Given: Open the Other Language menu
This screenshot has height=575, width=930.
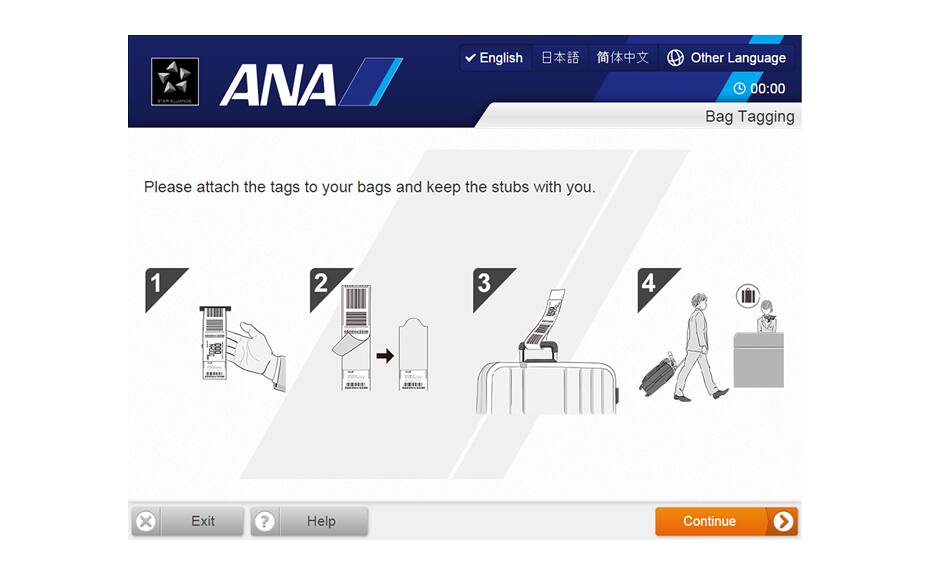Looking at the screenshot, I should (x=727, y=58).
